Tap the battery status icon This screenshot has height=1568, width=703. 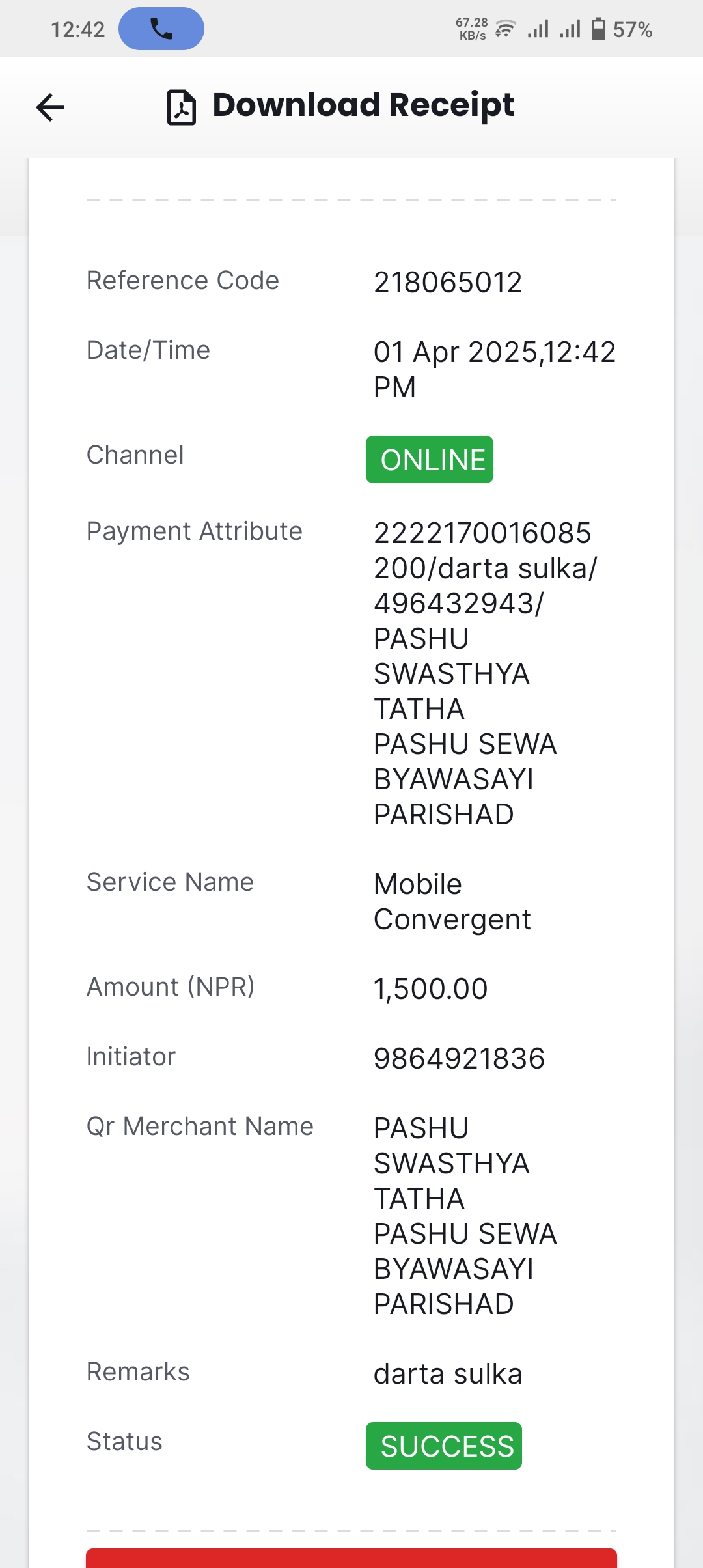coord(598,29)
